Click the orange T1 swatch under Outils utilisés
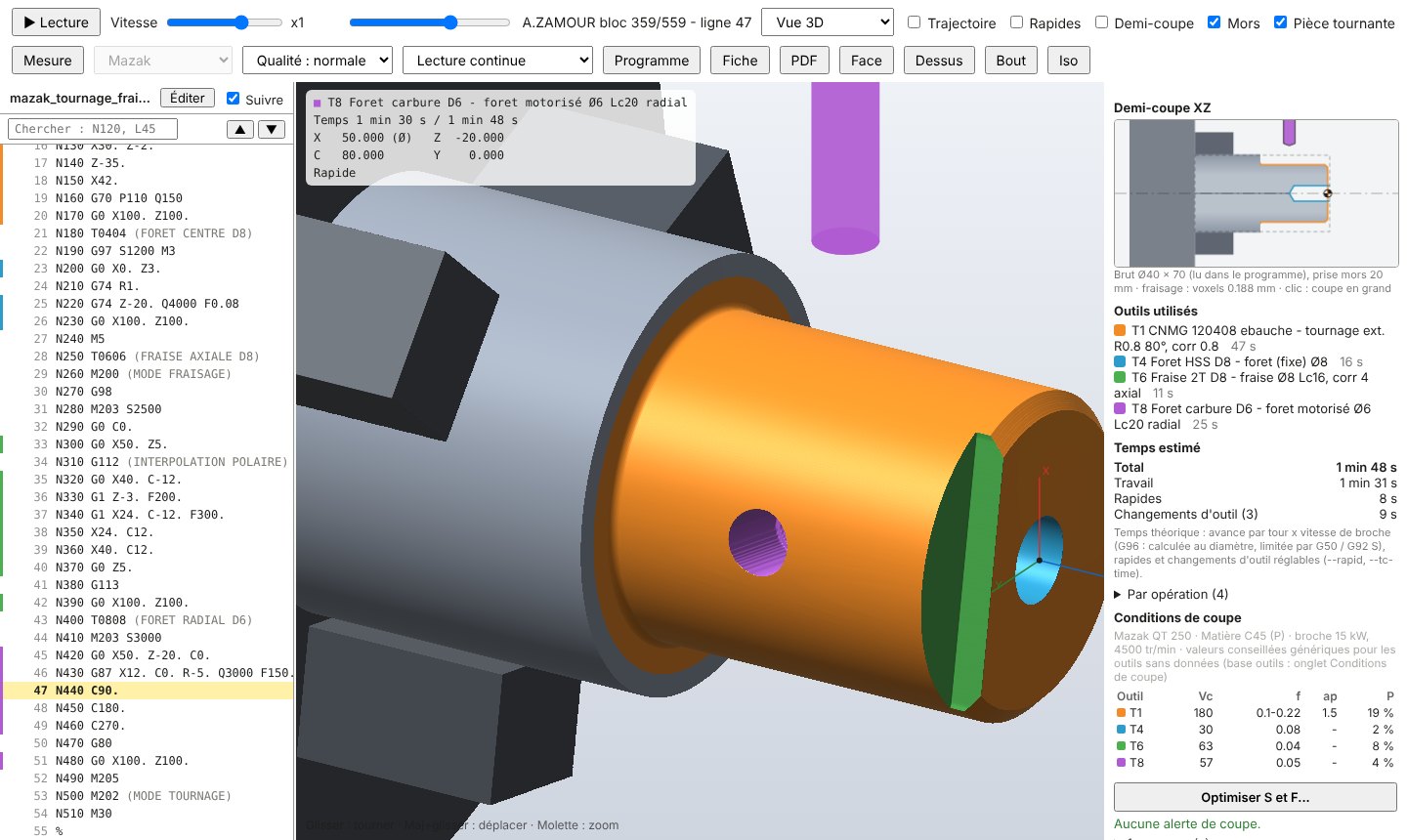Viewport: 1407px width, 840px height. 1120,331
